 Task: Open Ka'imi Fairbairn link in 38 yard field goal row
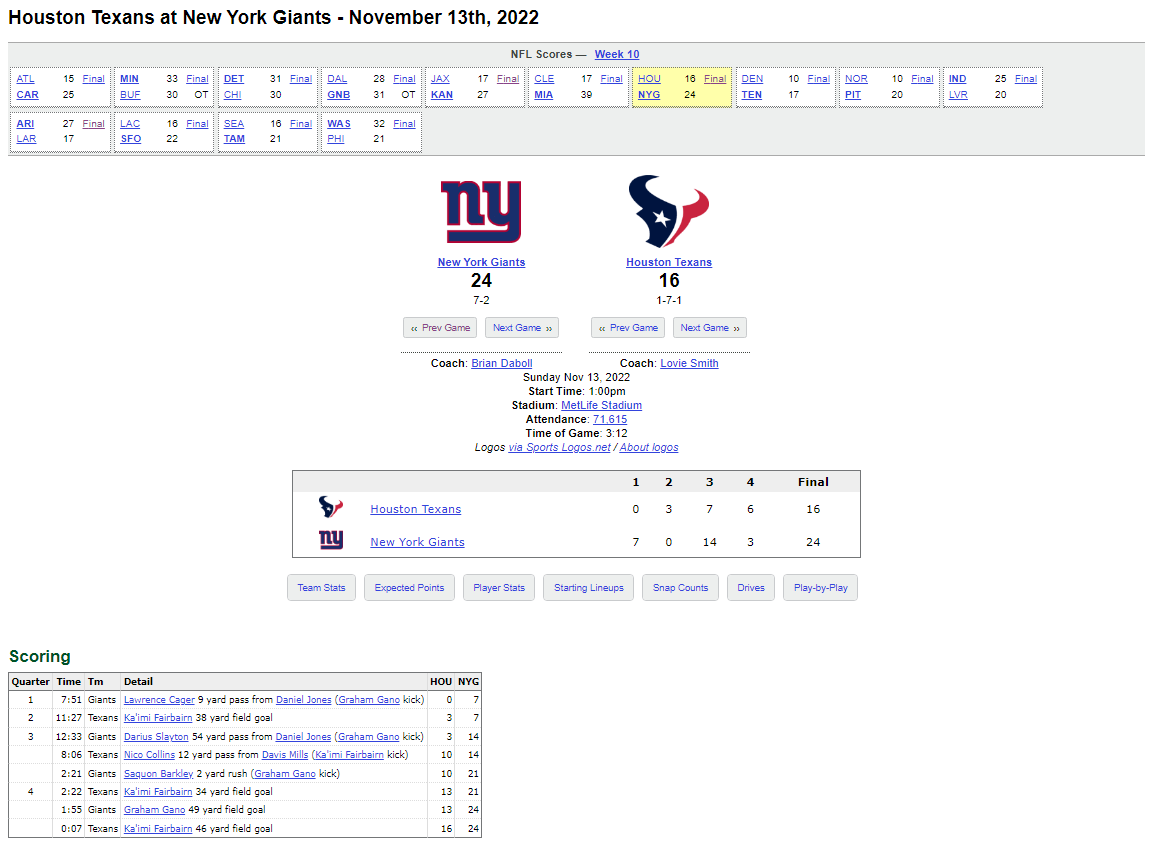[x=158, y=717]
